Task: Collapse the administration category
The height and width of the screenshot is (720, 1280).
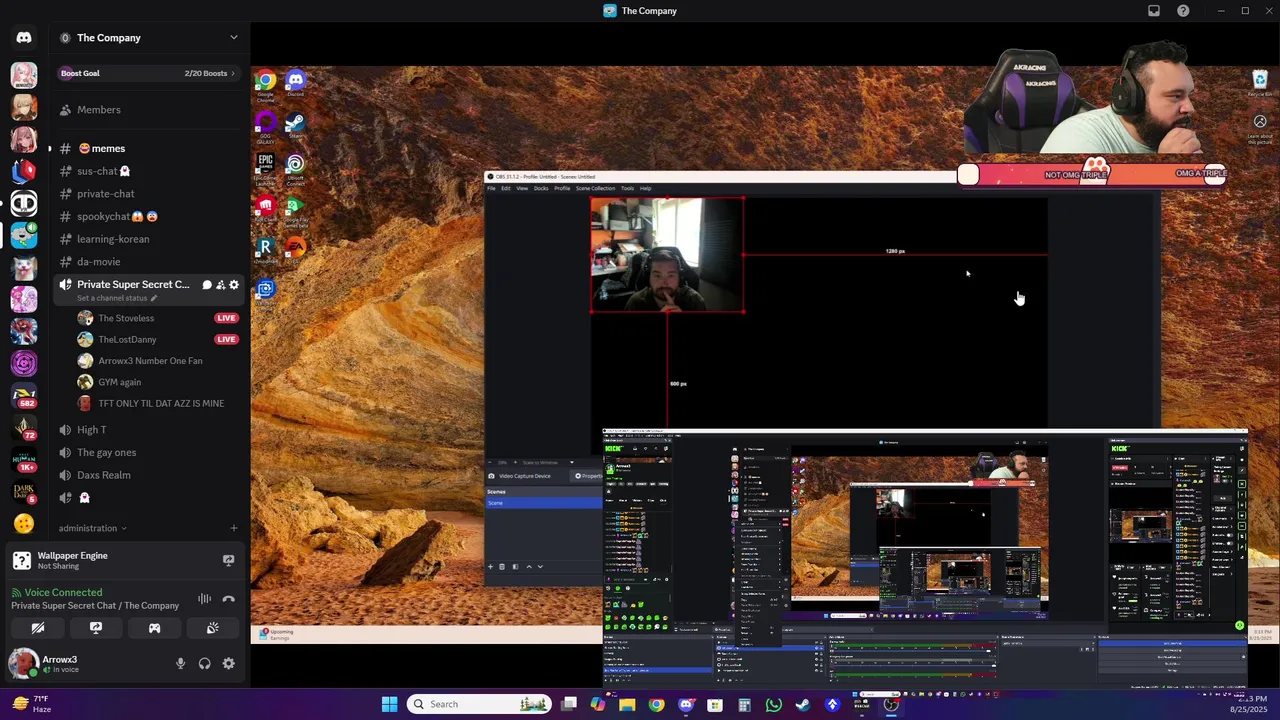Action: (x=93, y=528)
